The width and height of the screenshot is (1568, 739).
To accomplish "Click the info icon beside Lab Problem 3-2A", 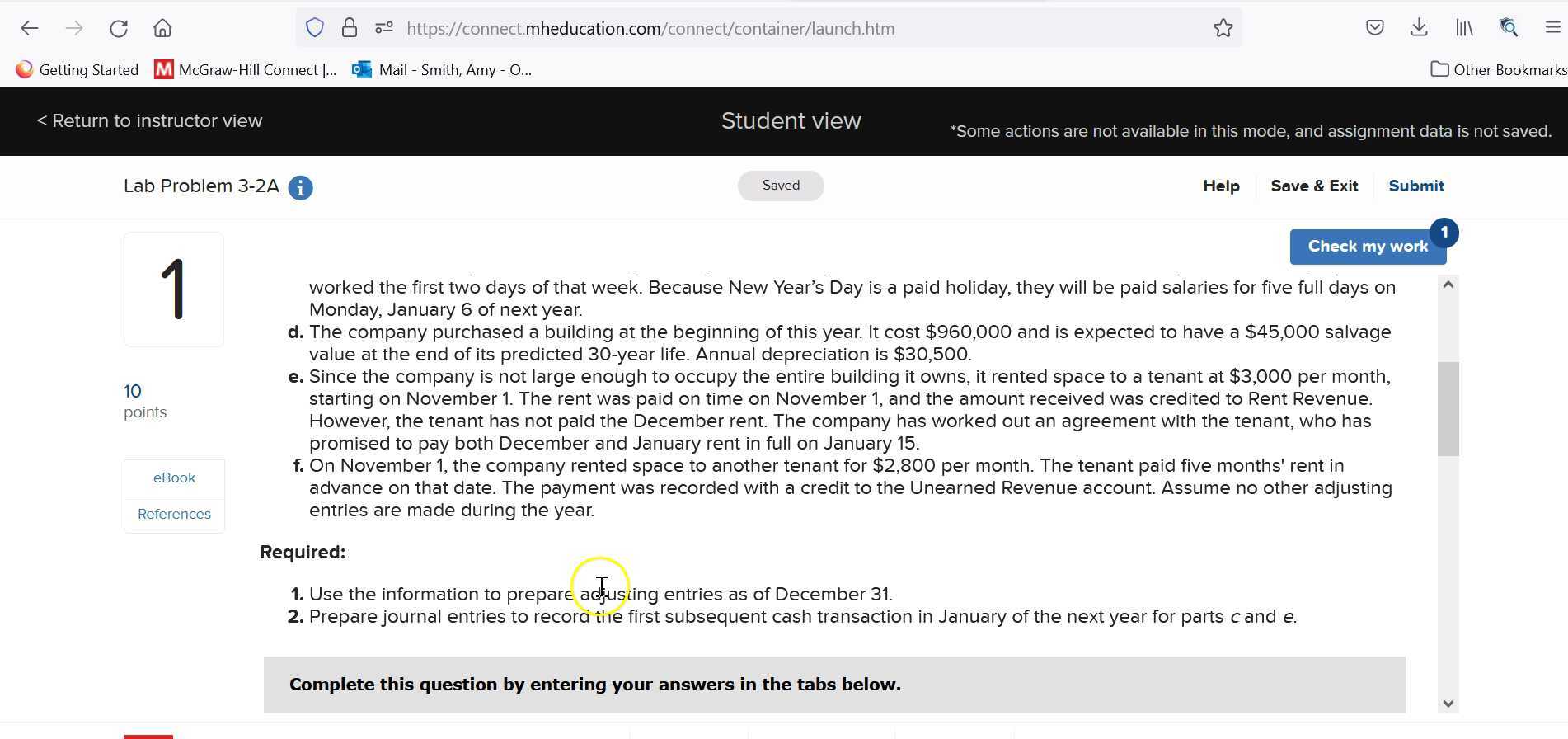I will 300,188.
